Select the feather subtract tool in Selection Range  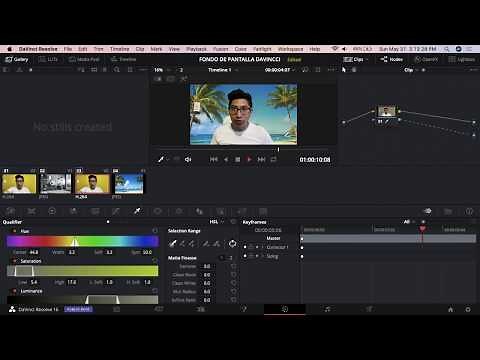click(207, 244)
